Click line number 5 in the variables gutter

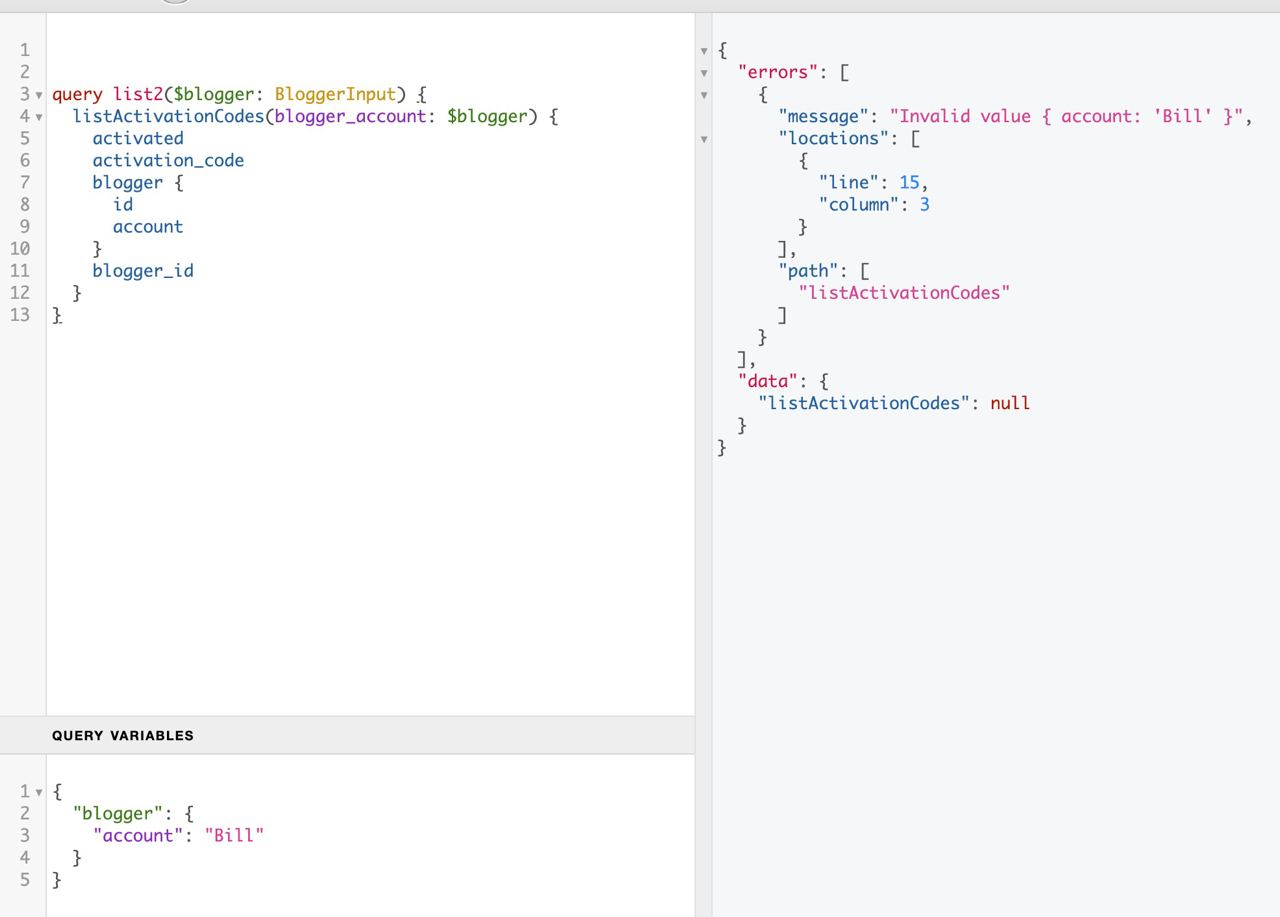tap(24, 879)
